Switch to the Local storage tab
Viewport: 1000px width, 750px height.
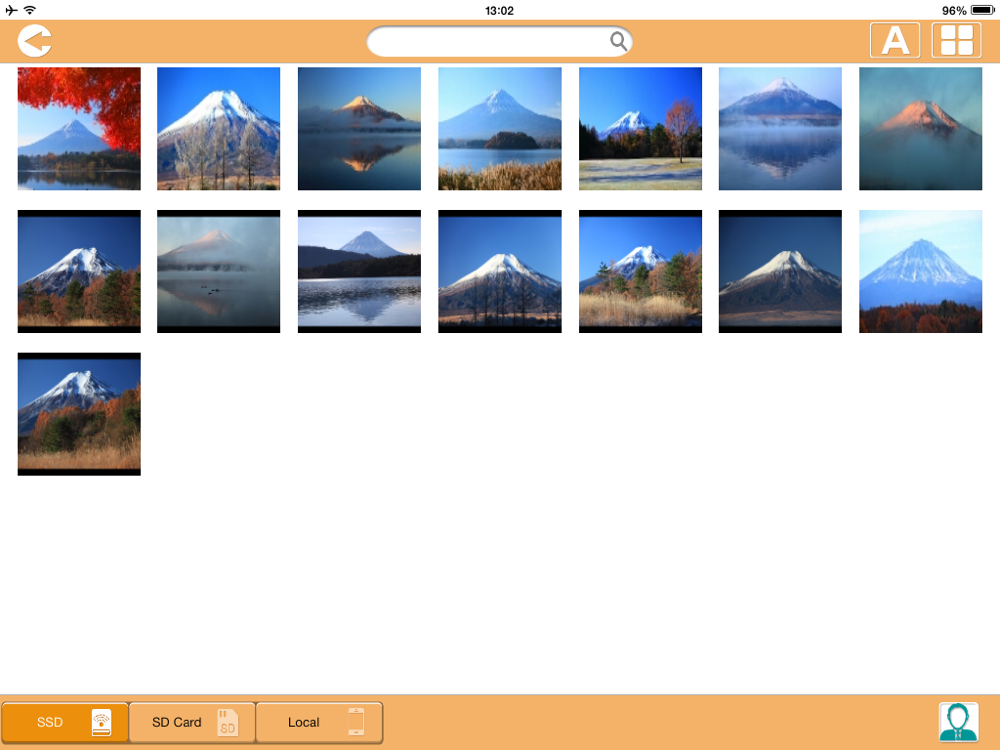pos(319,723)
